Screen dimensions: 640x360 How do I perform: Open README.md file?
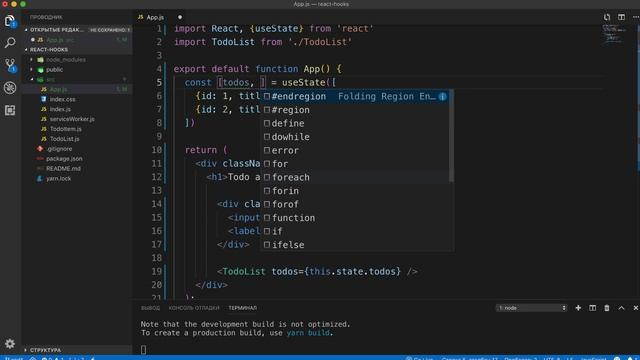(78, 168)
